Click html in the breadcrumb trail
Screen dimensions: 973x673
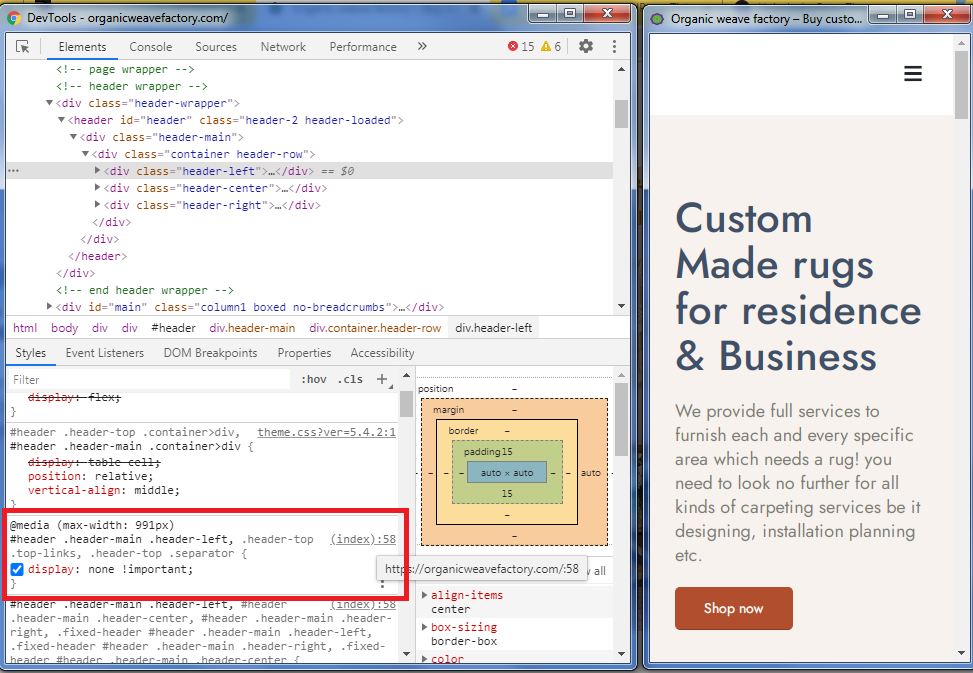pyautogui.click(x=25, y=328)
